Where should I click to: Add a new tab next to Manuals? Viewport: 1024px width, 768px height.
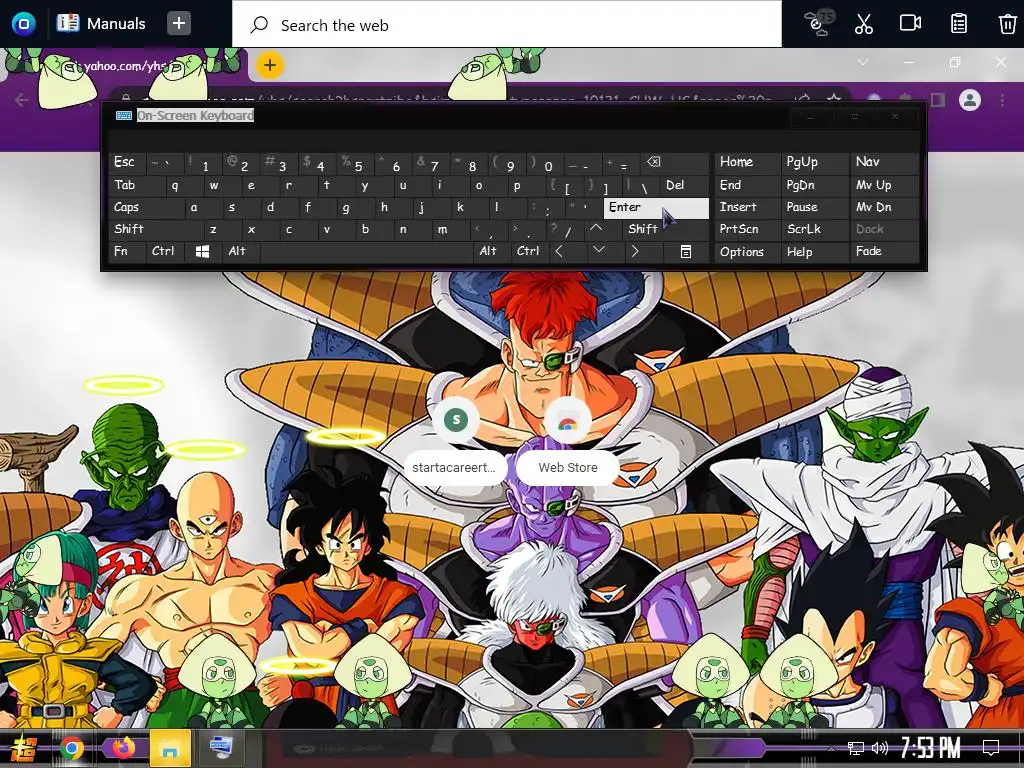178,24
